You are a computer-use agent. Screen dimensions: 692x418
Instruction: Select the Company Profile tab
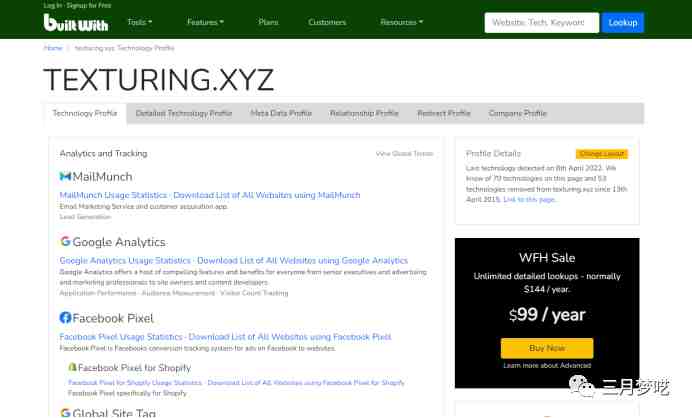(x=518, y=113)
